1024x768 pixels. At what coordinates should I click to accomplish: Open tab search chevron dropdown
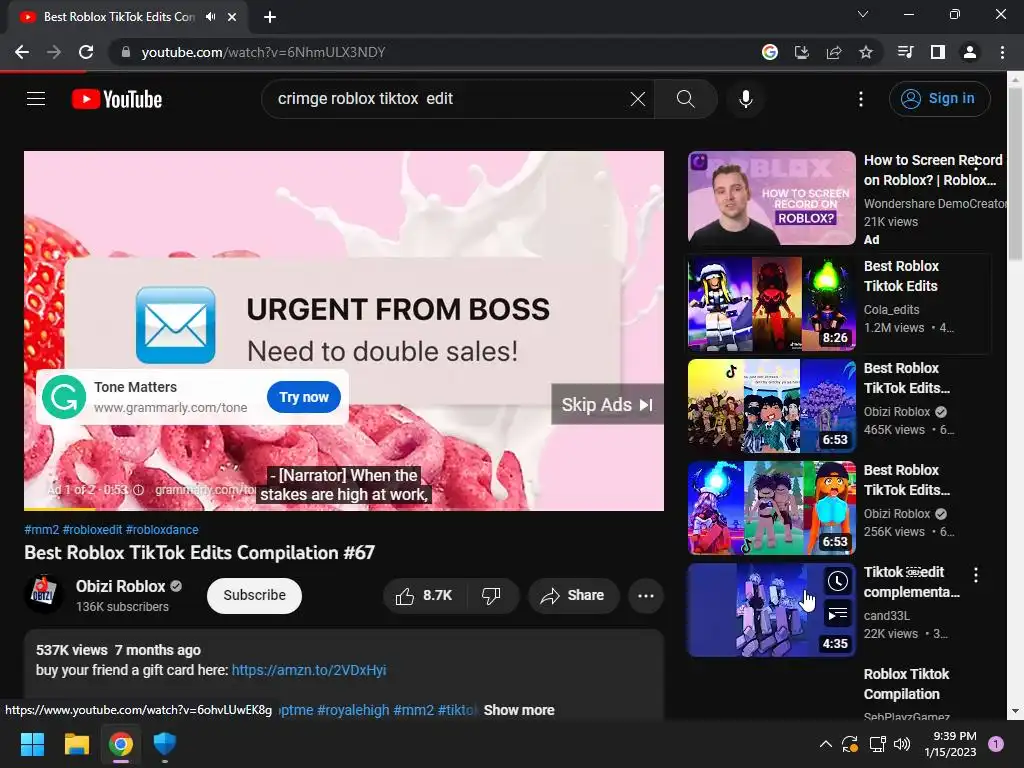[863, 14]
